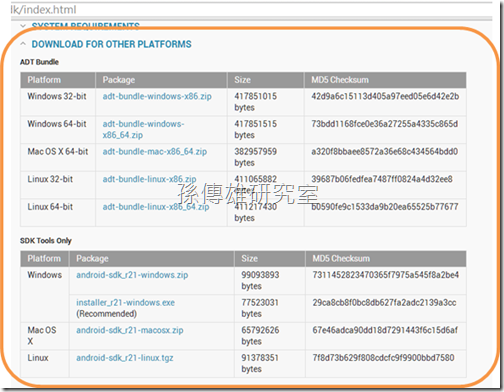Viewport: 504px width, 392px height.
Task: Select the Windows 64-bit platform cell
Action: click(x=58, y=130)
